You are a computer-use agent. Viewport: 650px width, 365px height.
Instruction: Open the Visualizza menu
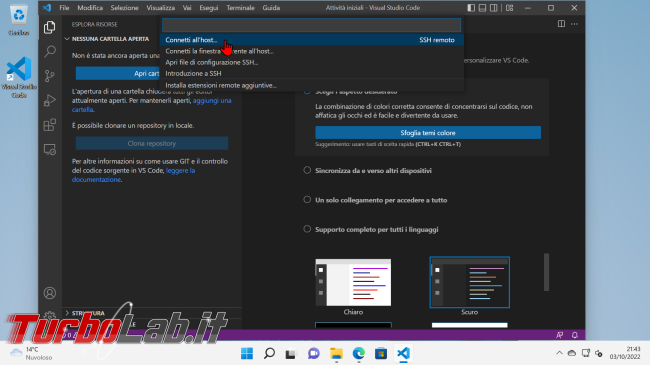[160, 8]
